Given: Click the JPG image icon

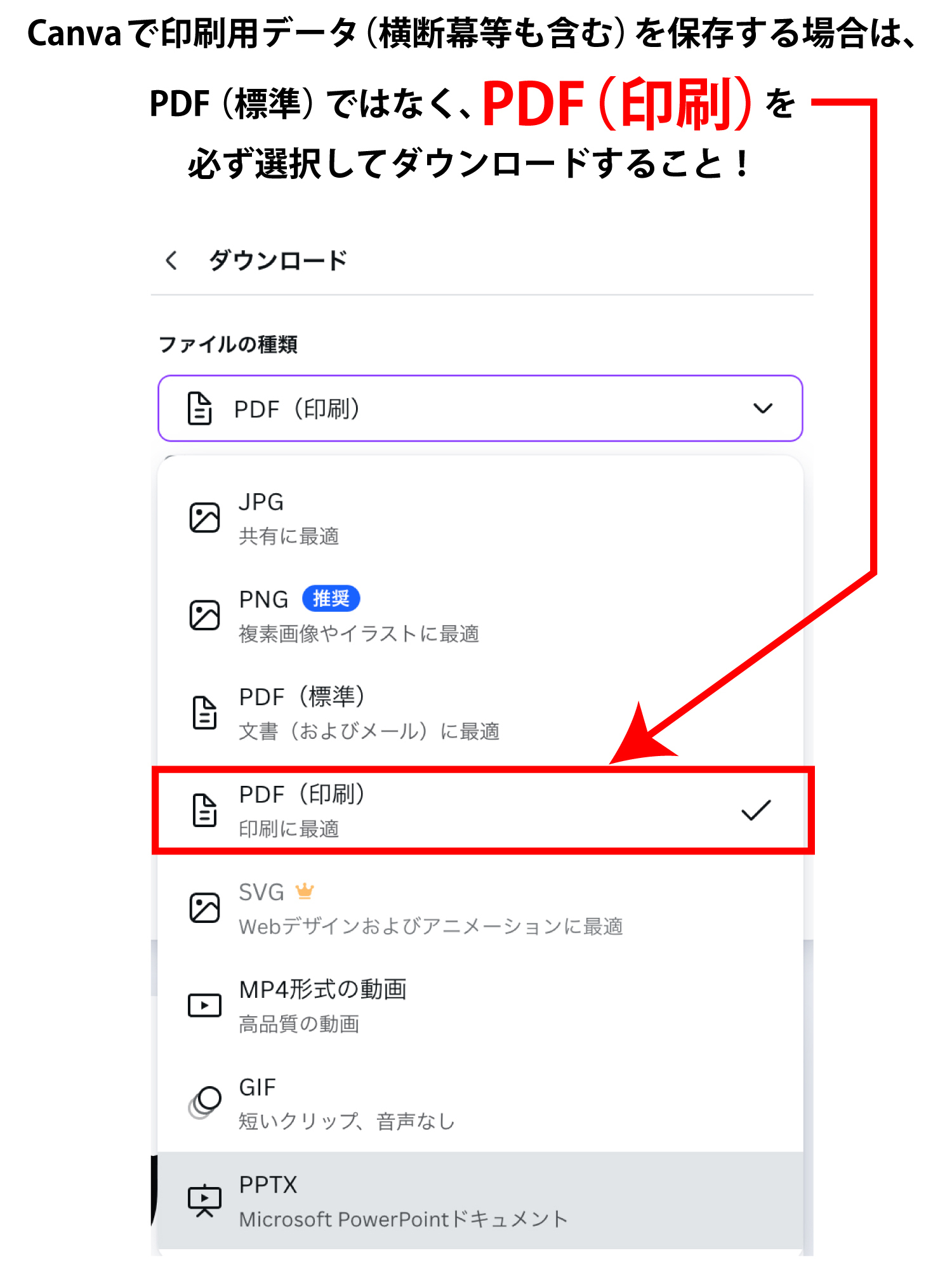Looking at the screenshot, I should pos(204,518).
